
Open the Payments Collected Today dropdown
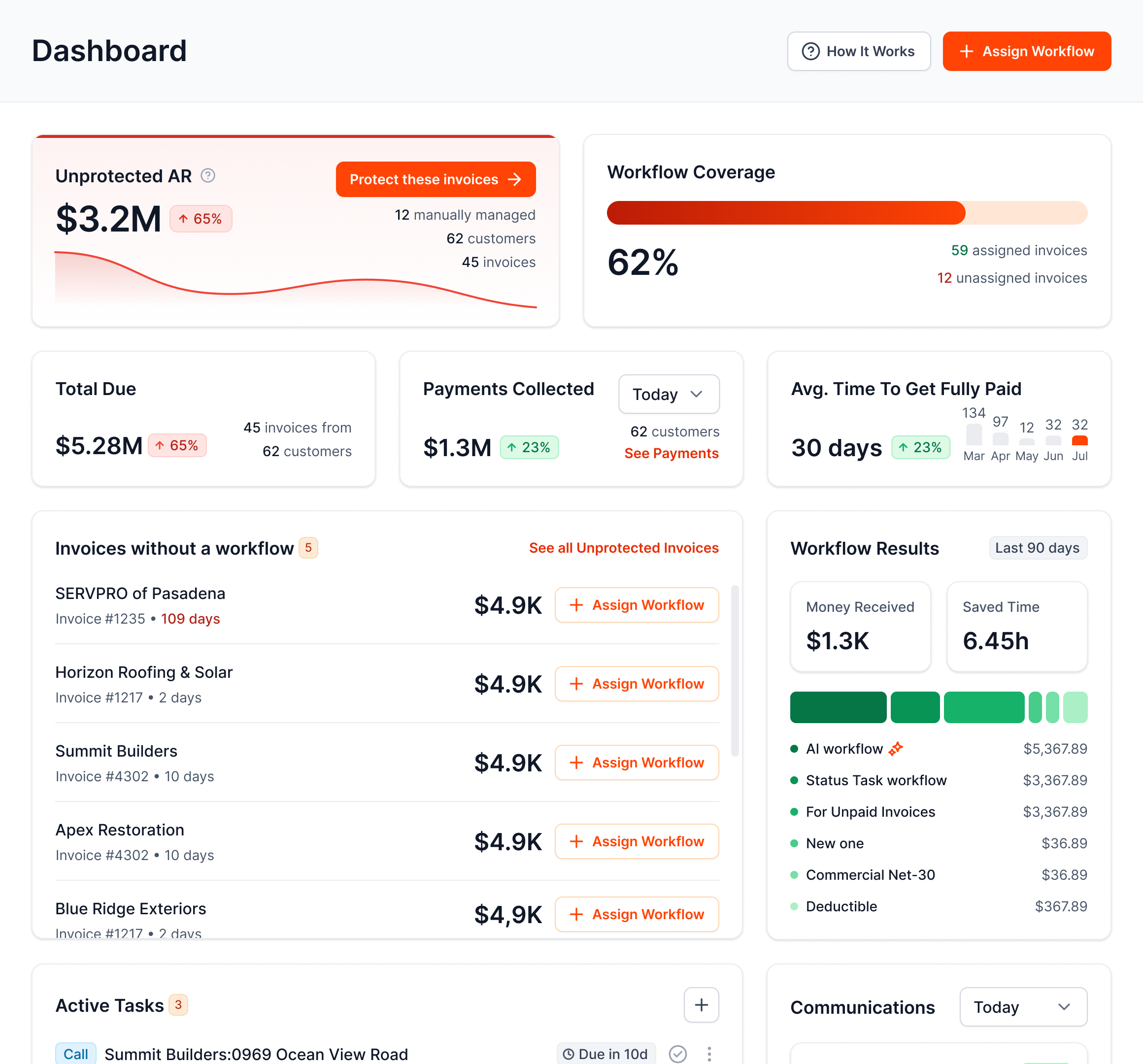[669, 395]
